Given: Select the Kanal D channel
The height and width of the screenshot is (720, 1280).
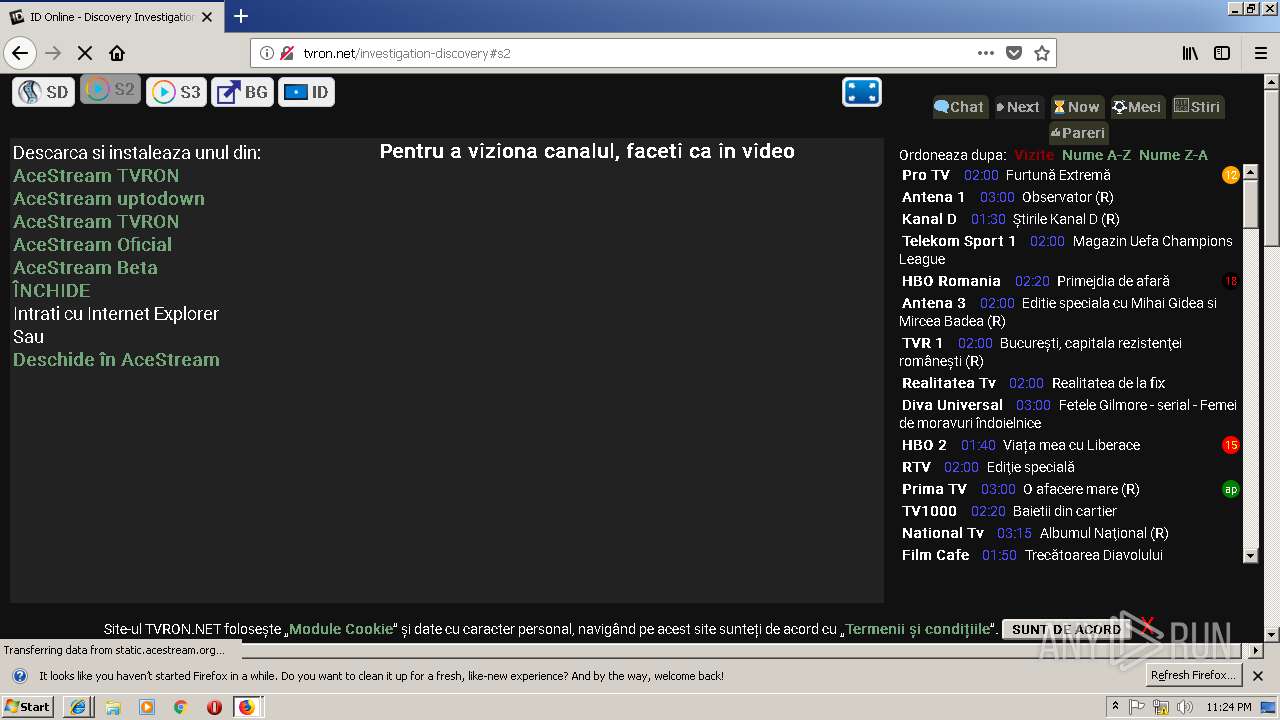Looking at the screenshot, I should click(929, 219).
